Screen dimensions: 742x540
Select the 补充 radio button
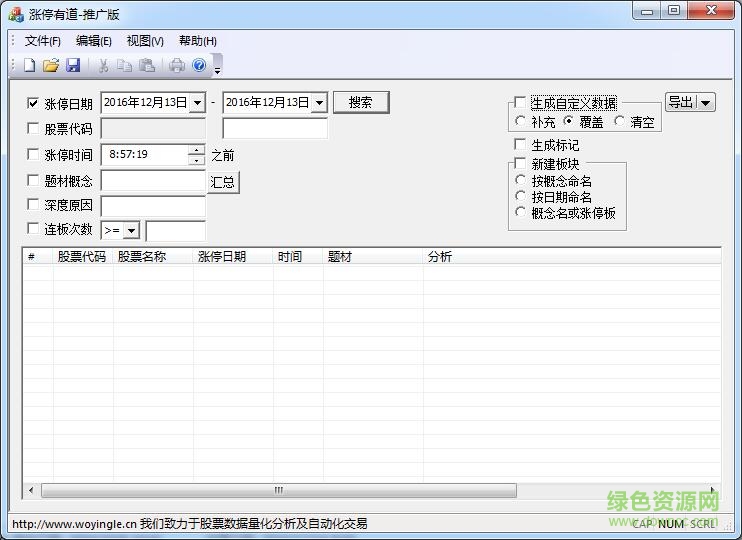coord(520,122)
